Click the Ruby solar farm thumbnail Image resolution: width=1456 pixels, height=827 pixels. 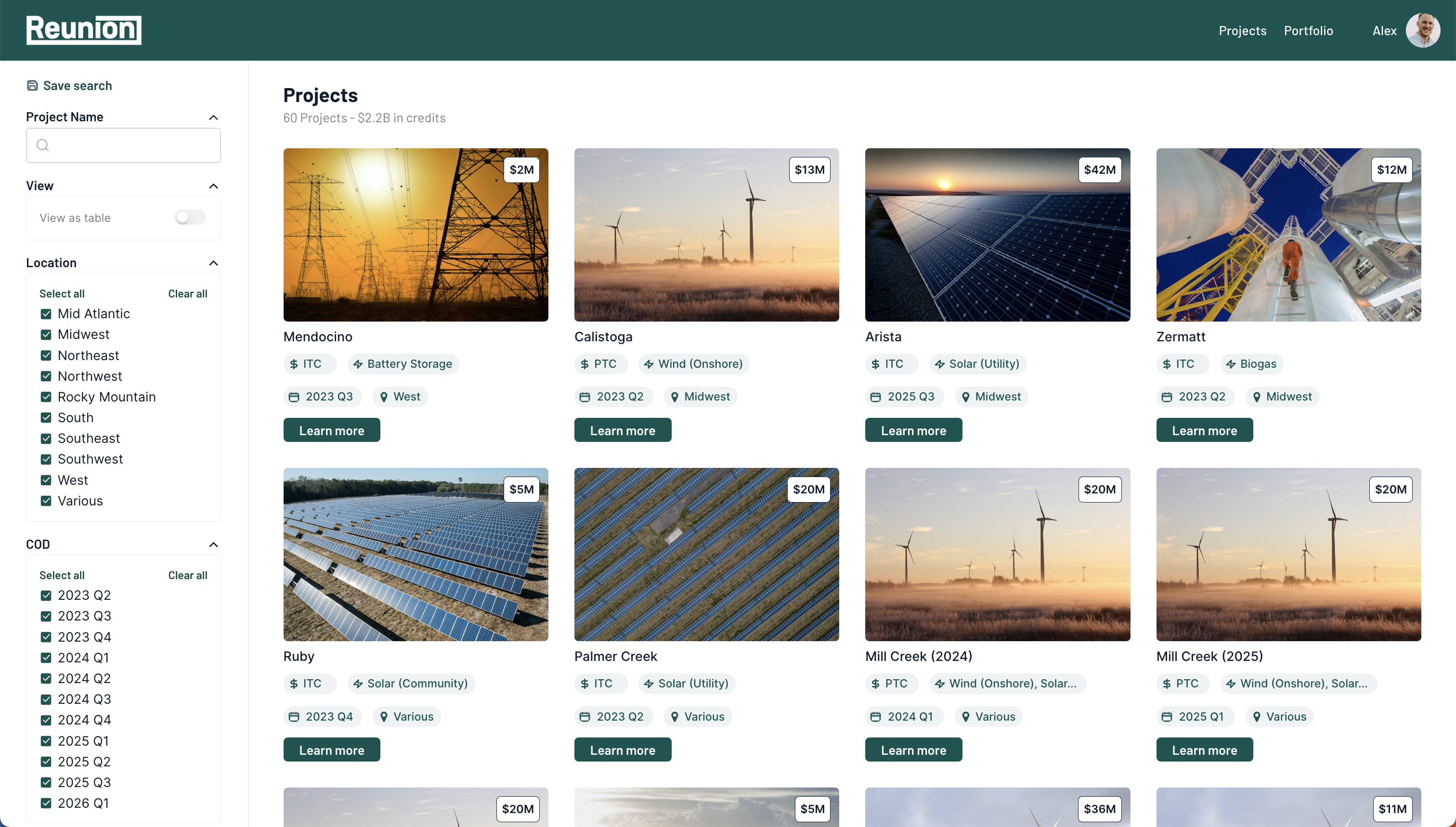415,555
